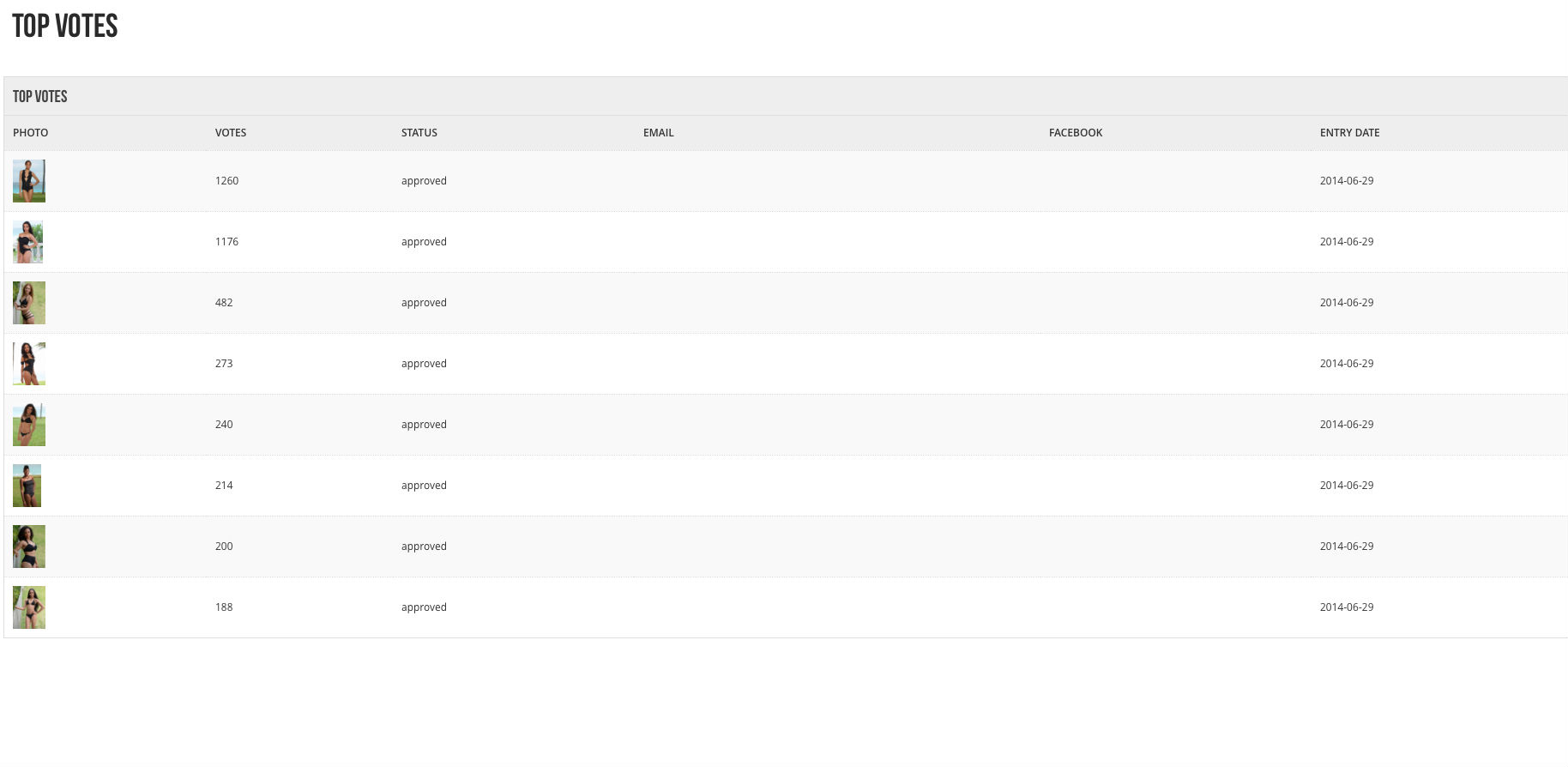Click the FACEBOOK column header
This screenshot has width=1568, height=767.
pyautogui.click(x=1075, y=133)
